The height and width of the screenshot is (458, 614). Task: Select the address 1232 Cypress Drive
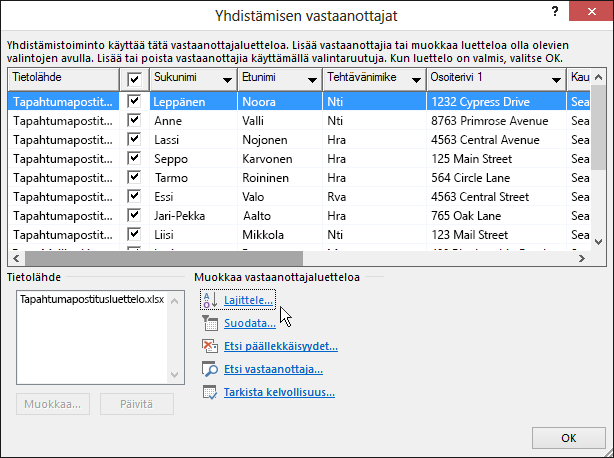[497, 102]
